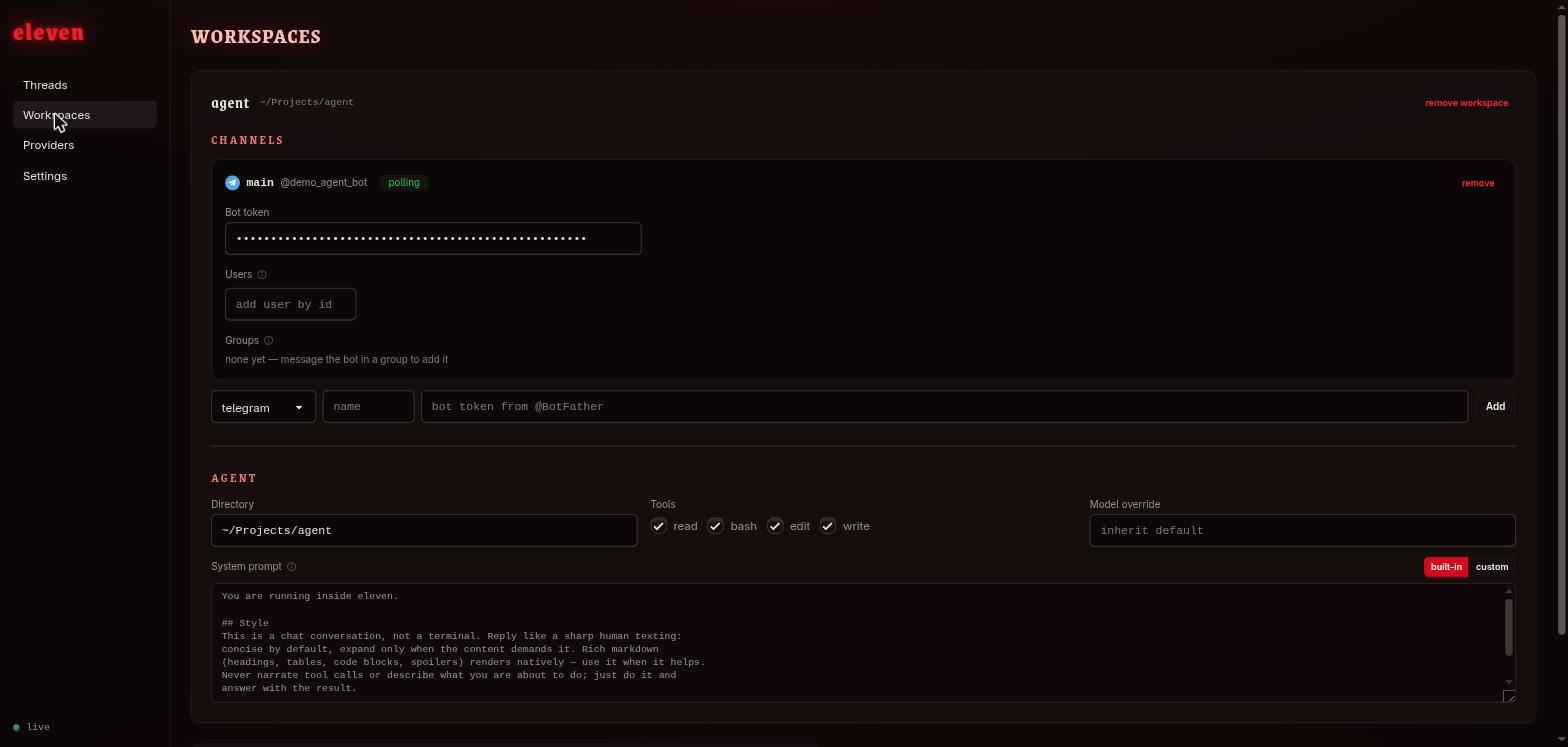
Task: Toggle the read tool checkbox
Action: 659,526
